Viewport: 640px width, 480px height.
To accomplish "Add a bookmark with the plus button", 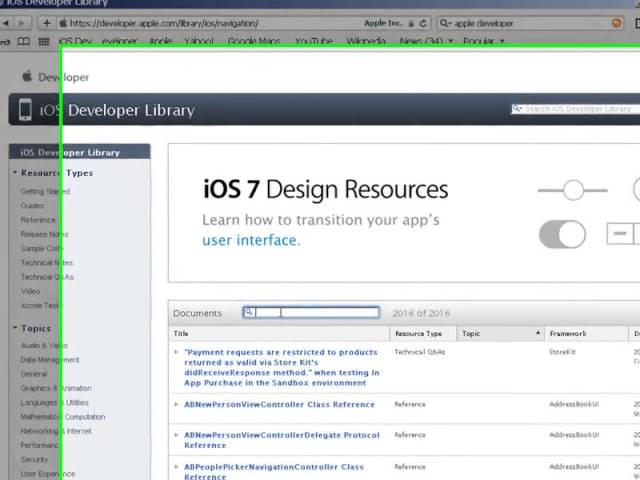I will 47,23.
